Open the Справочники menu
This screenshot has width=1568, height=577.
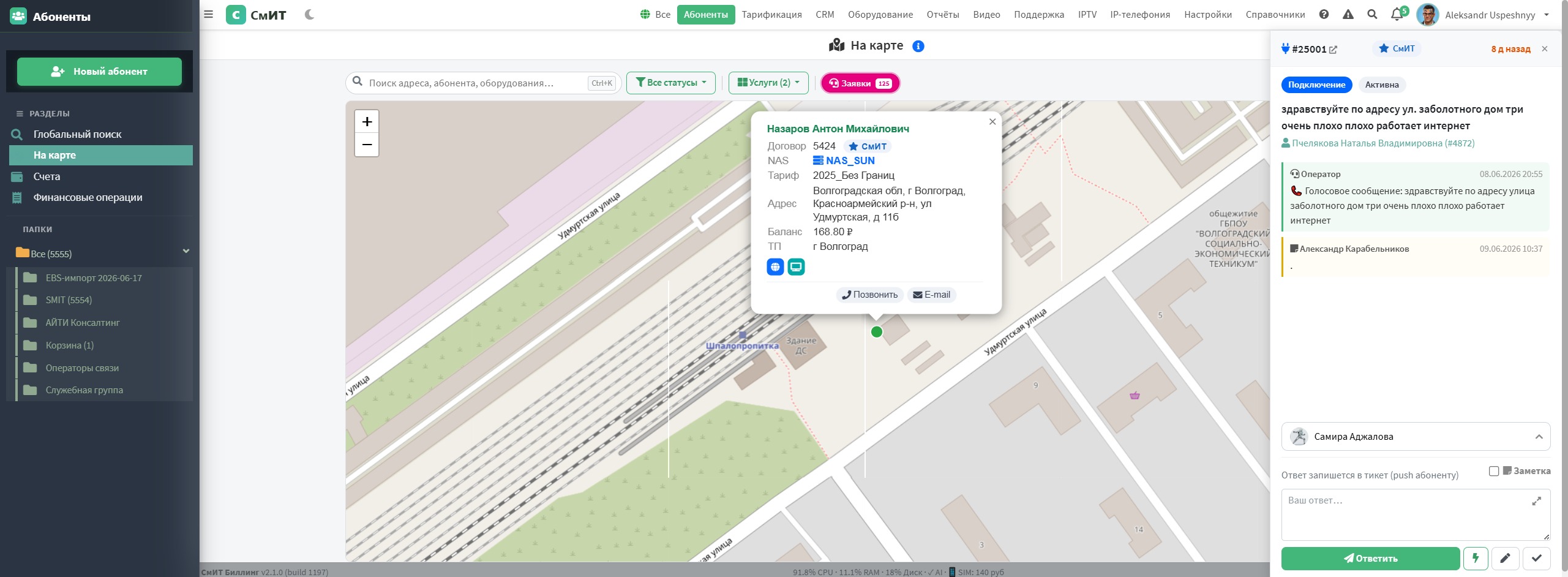tap(1275, 15)
